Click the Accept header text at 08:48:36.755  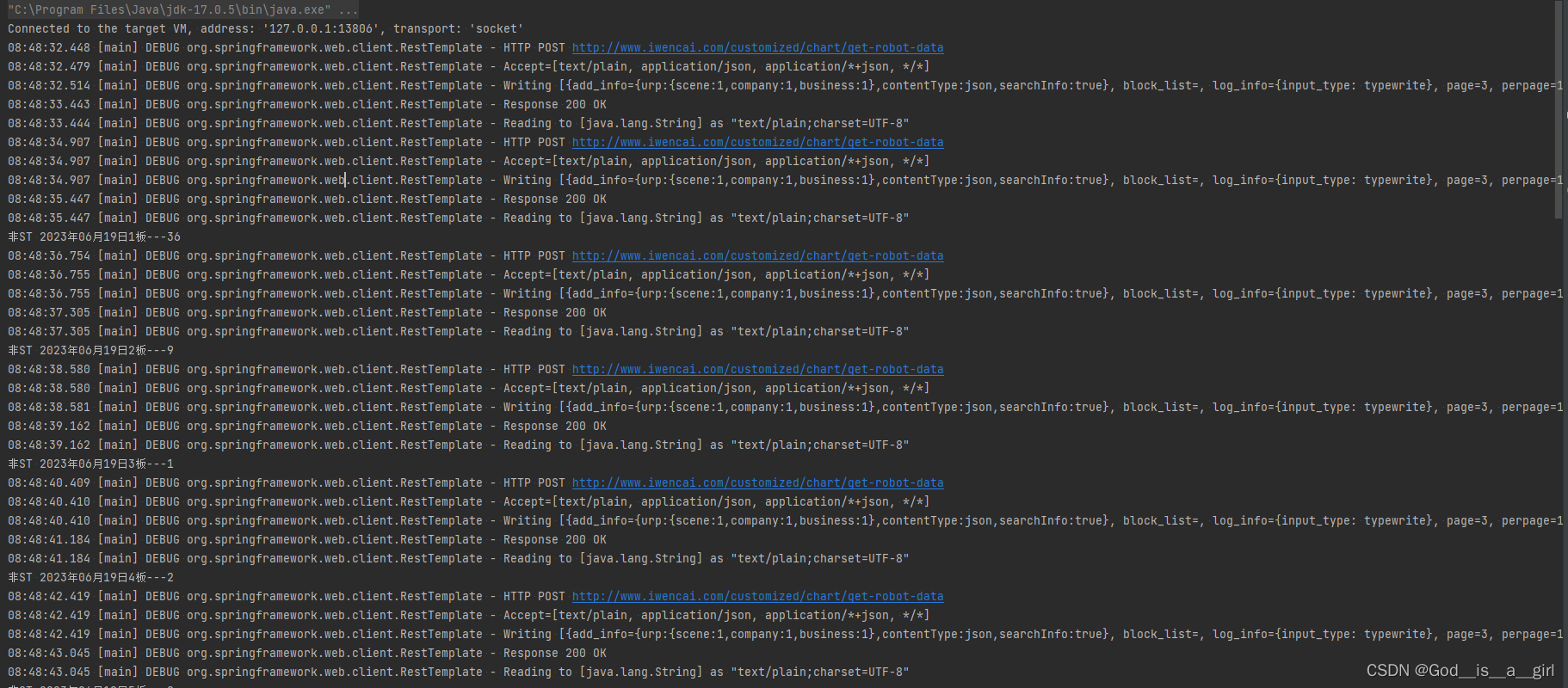(717, 275)
